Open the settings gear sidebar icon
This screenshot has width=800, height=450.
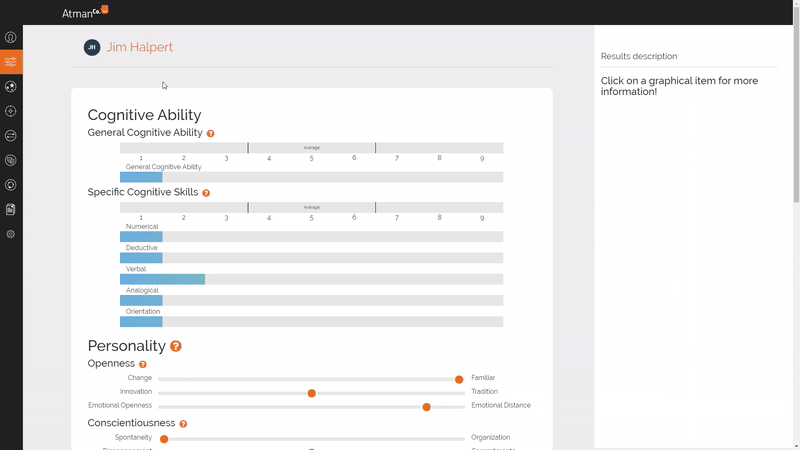11,234
